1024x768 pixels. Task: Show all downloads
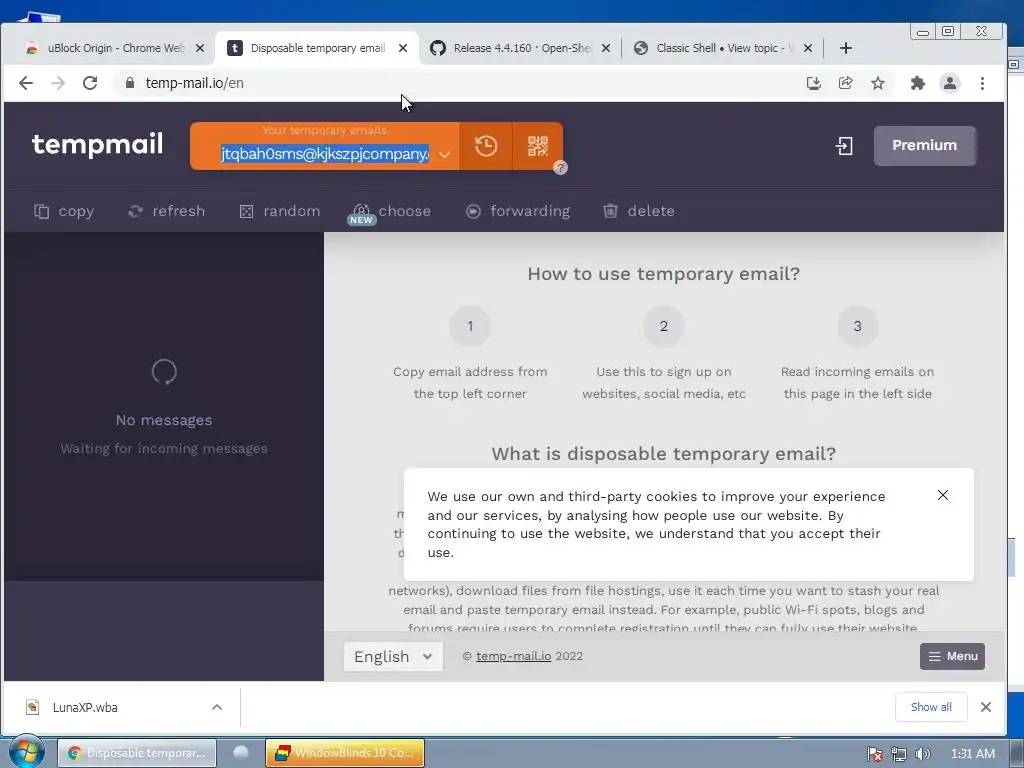[x=931, y=707]
